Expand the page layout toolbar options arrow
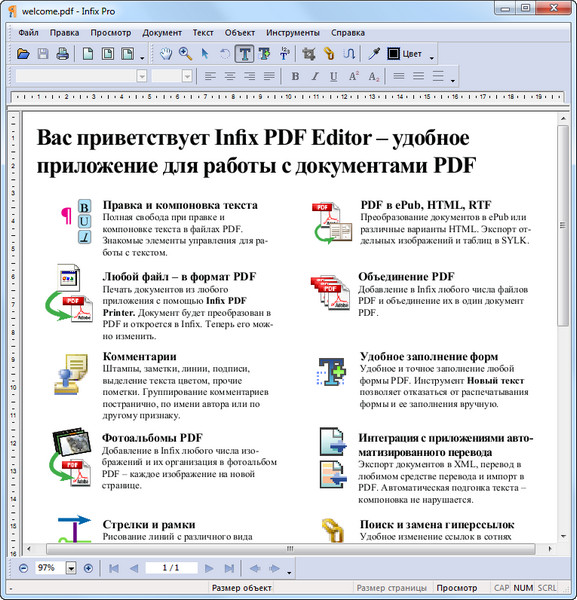 click(142, 58)
